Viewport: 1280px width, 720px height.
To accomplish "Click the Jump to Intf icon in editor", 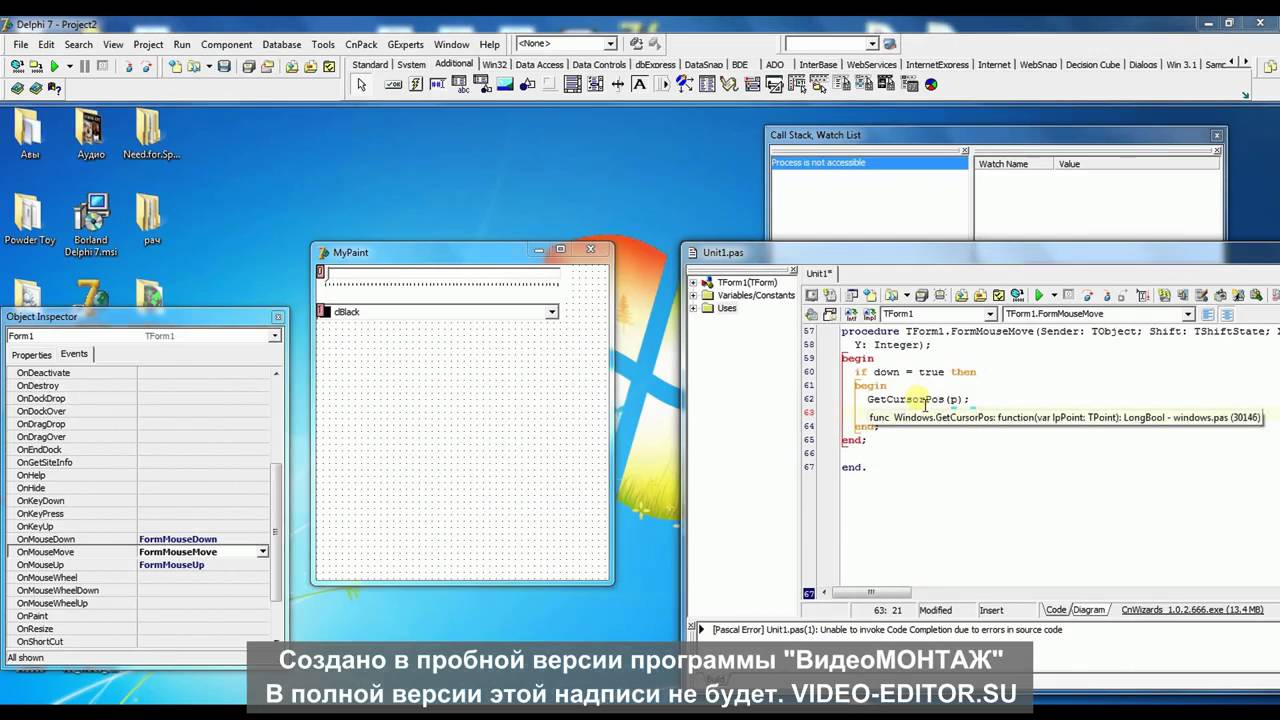I will click(x=851, y=314).
